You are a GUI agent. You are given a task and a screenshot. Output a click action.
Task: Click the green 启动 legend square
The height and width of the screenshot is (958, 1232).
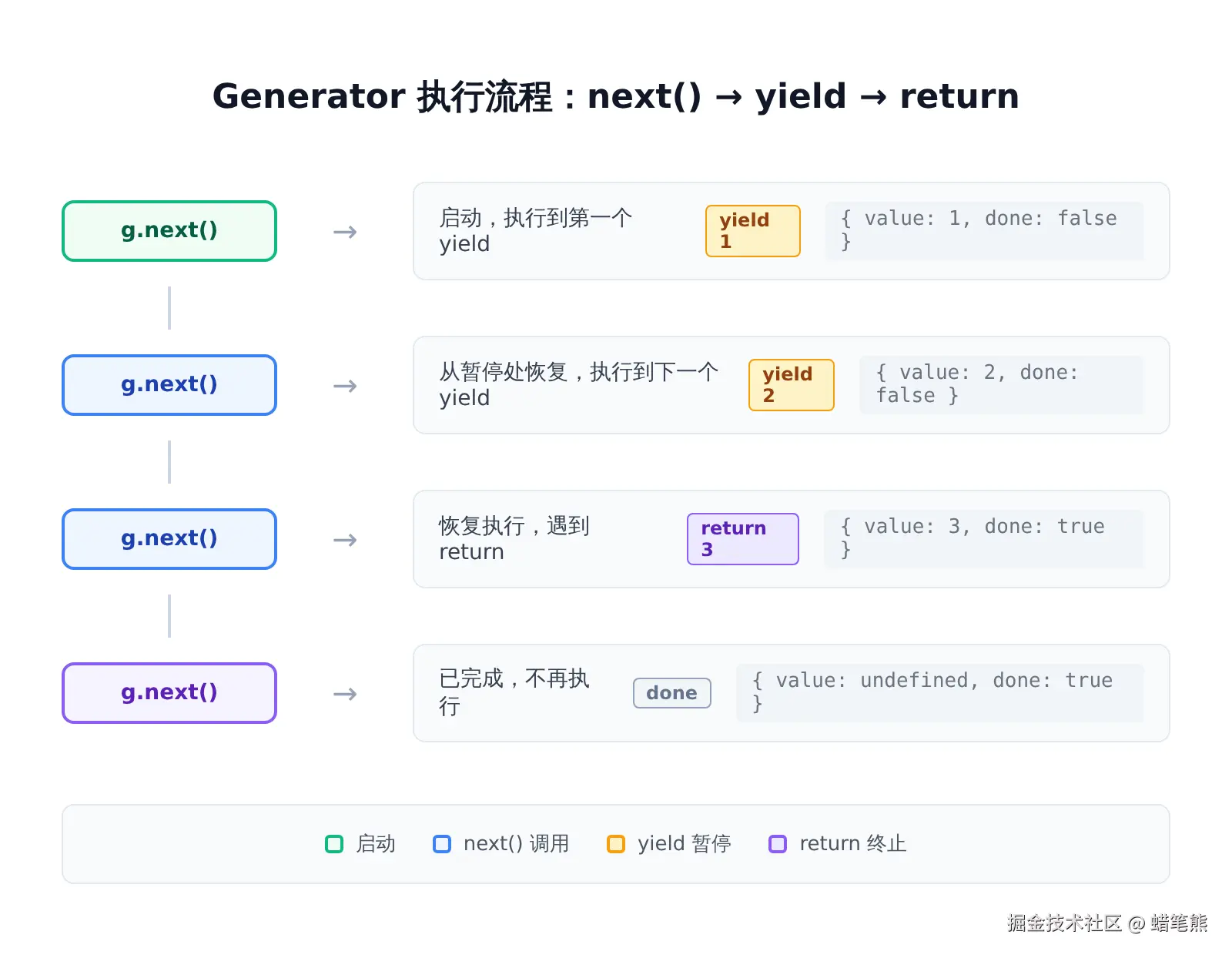coord(334,844)
